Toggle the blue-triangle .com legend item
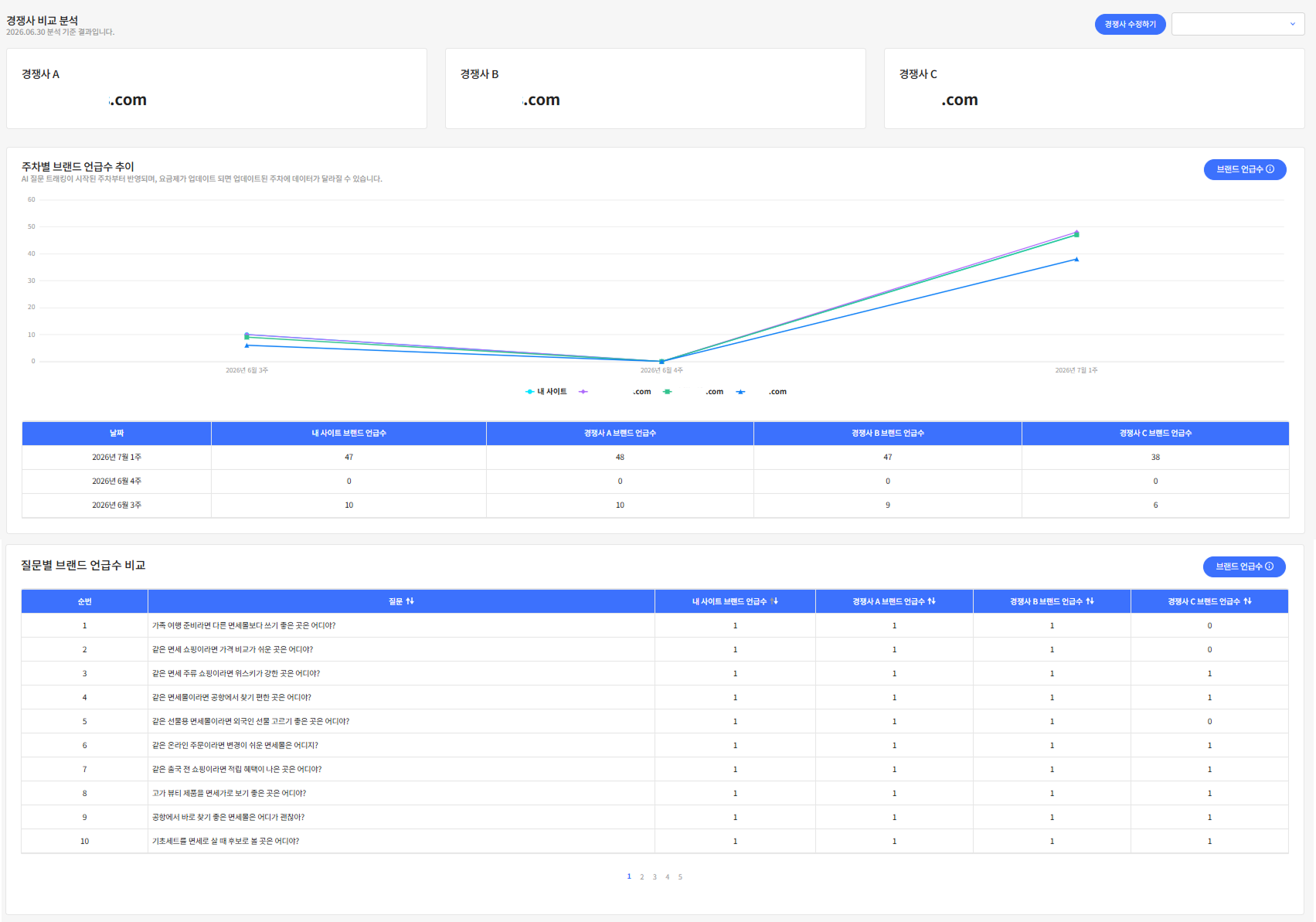1316x922 pixels. pos(761,392)
